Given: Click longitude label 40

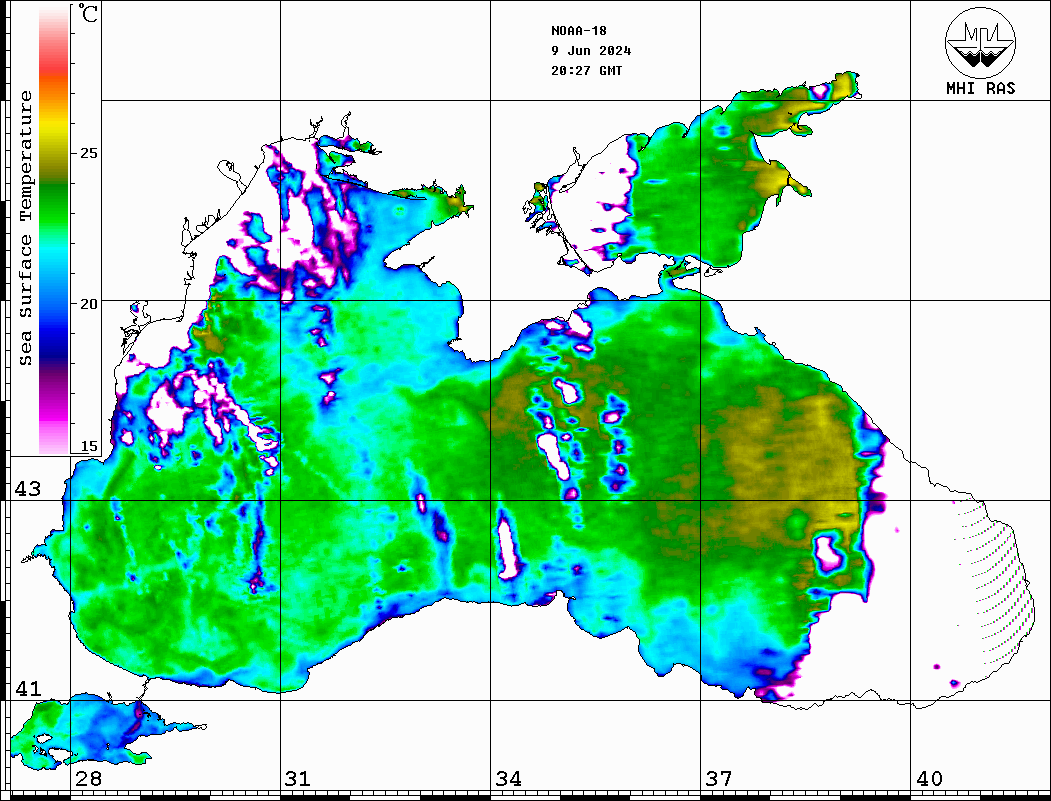Looking at the screenshot, I should pyautogui.click(x=929, y=779).
